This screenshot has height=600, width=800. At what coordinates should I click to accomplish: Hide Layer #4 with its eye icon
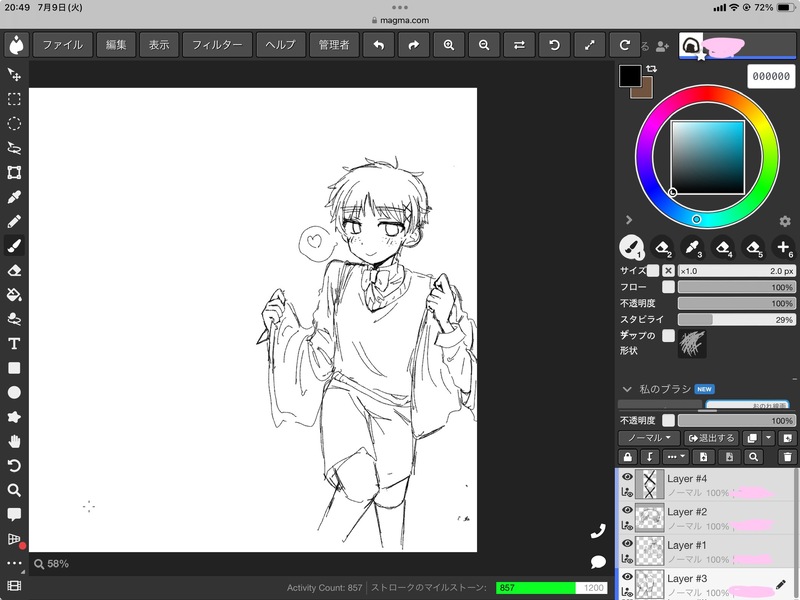(627, 477)
